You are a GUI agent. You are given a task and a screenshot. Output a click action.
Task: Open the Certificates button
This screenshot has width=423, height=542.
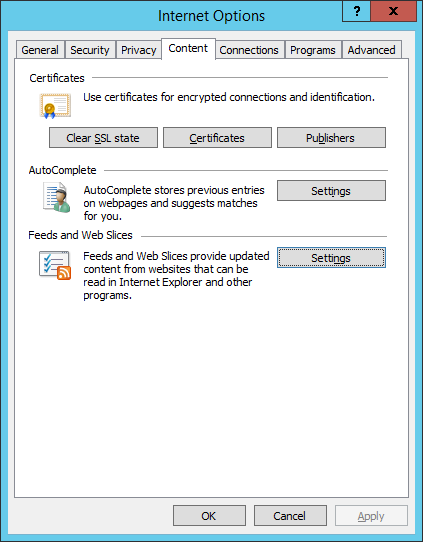coord(217,138)
